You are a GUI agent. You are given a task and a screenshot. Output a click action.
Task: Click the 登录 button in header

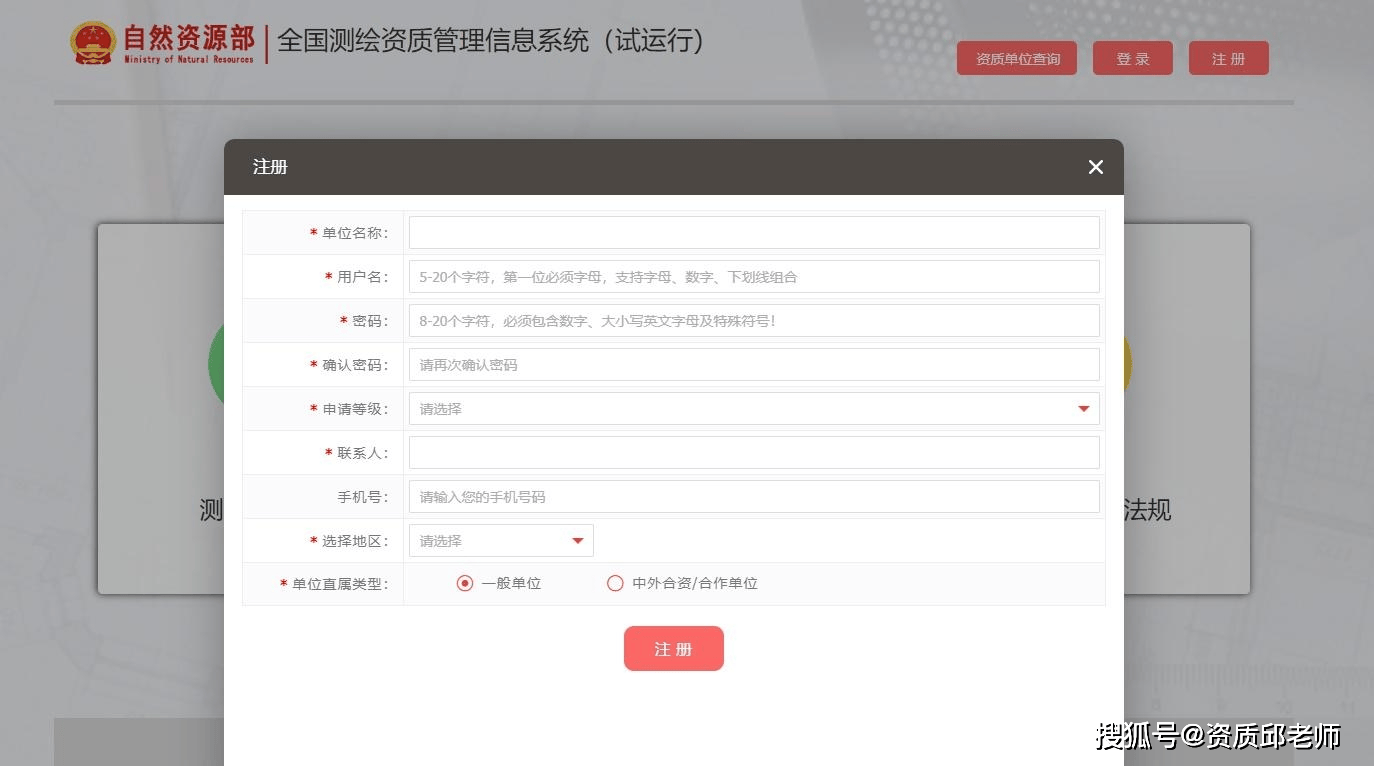pos(1132,59)
